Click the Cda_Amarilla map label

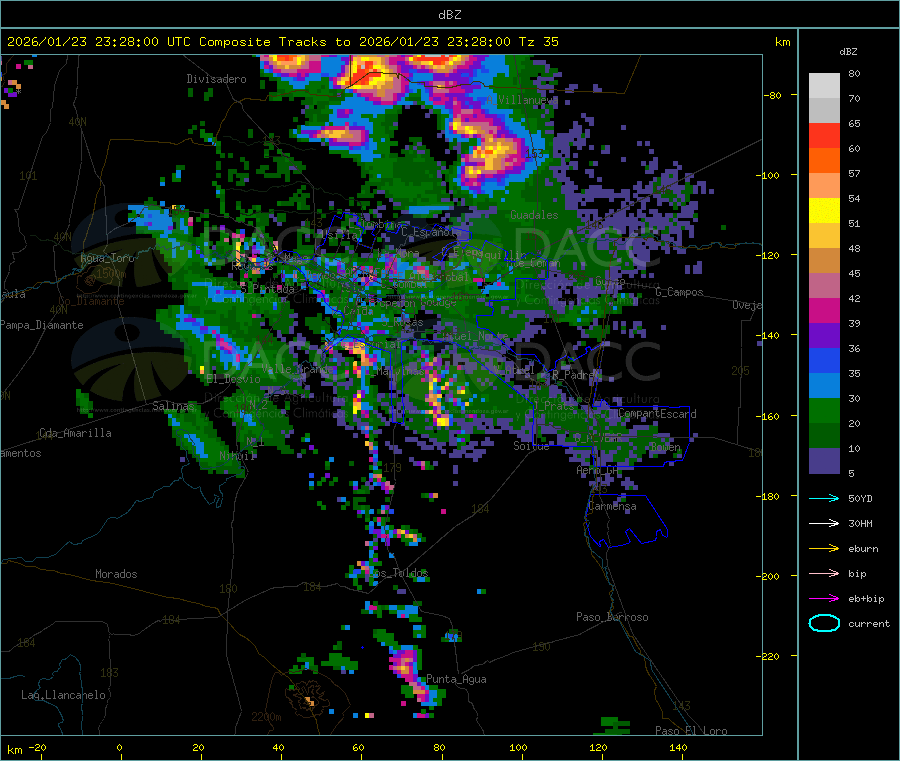(x=75, y=433)
